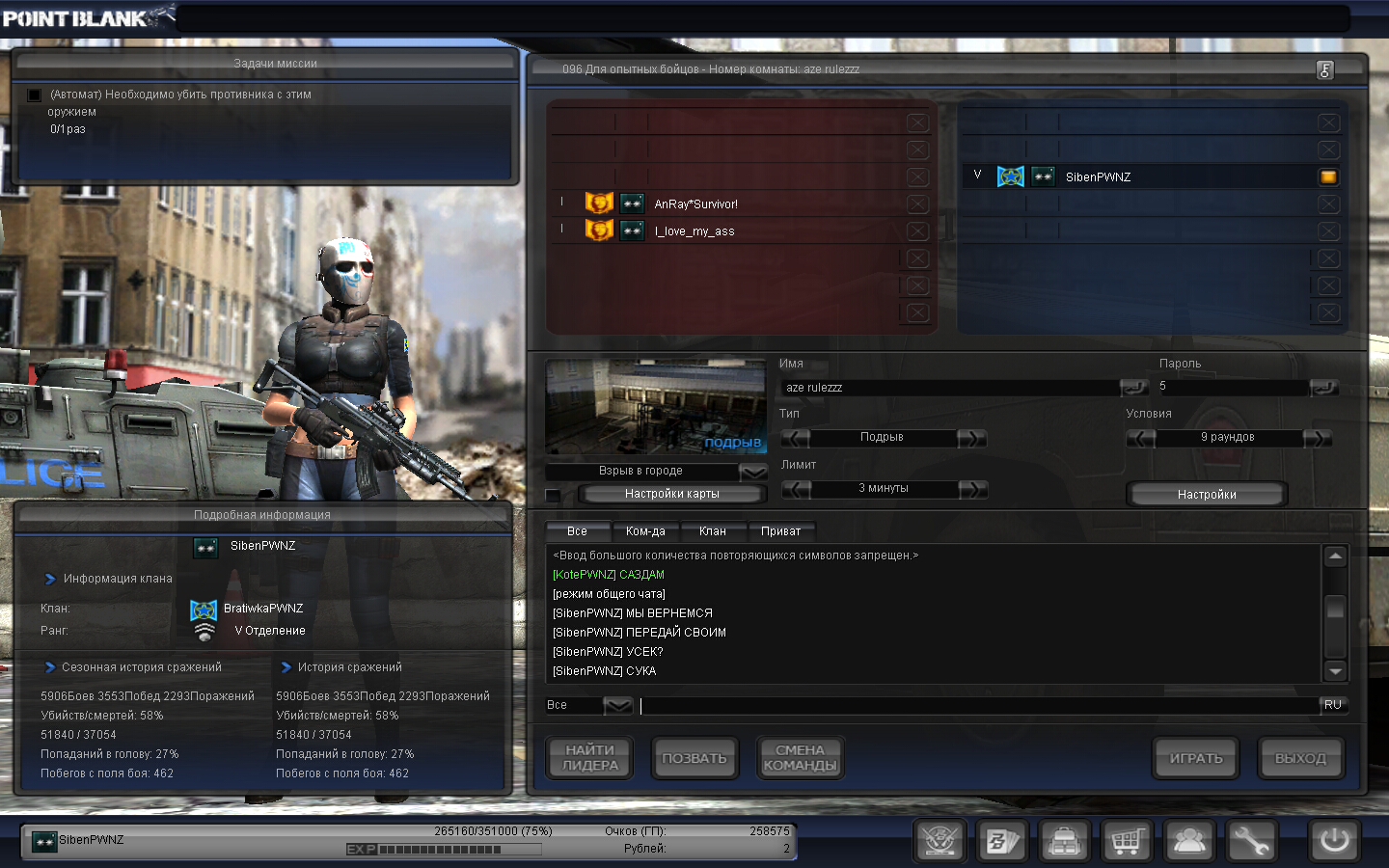Click I_love_my_ass rank badge
This screenshot has height=868, width=1389.
tap(632, 231)
